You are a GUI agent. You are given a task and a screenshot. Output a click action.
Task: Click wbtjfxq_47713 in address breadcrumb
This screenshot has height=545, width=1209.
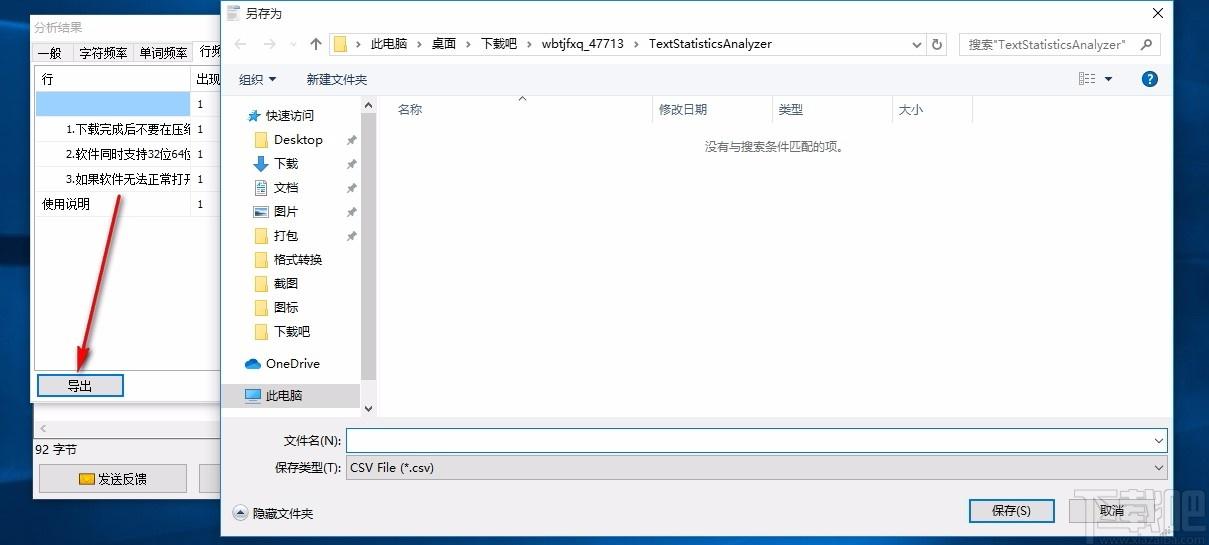click(x=583, y=44)
